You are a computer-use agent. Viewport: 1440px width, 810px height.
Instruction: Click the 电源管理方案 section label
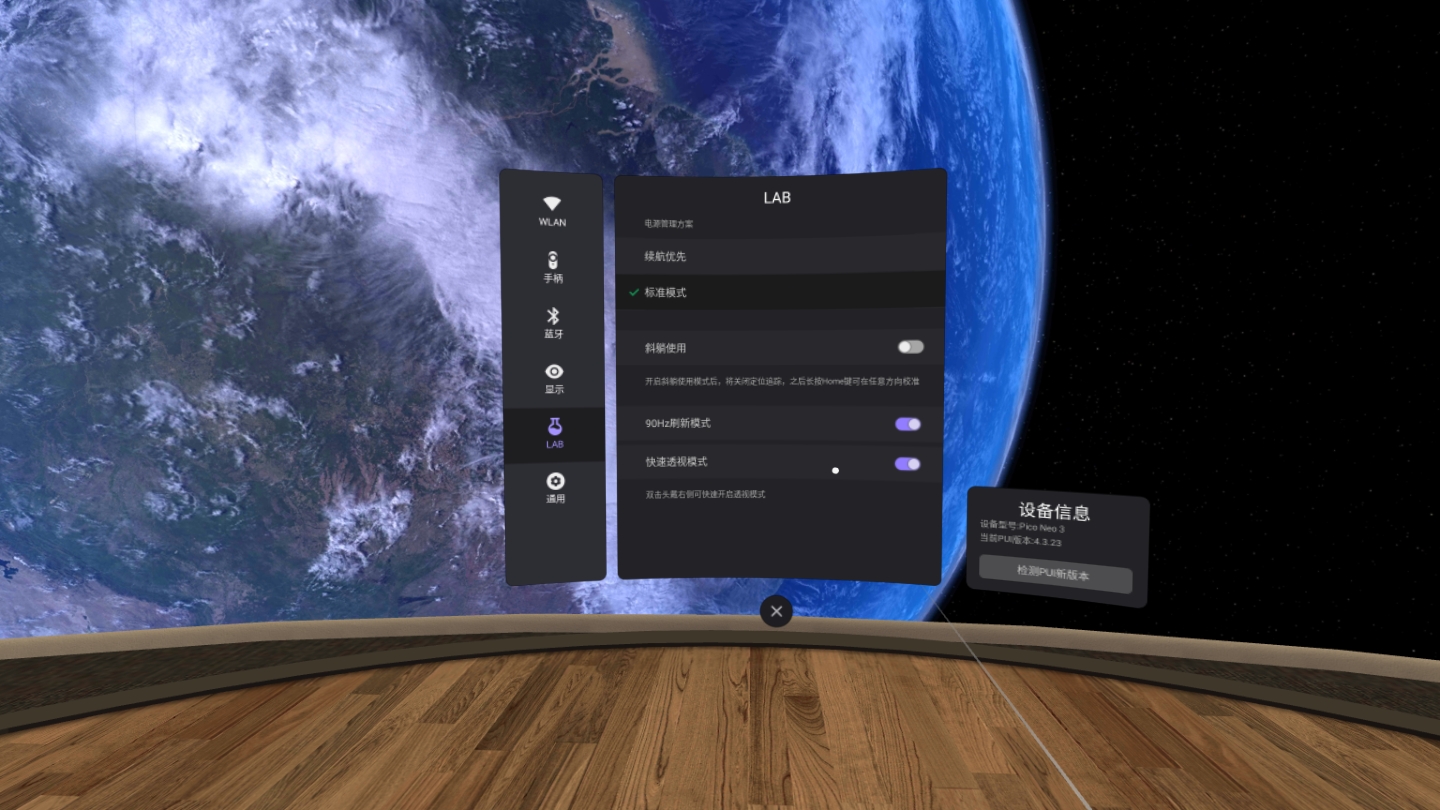669,225
